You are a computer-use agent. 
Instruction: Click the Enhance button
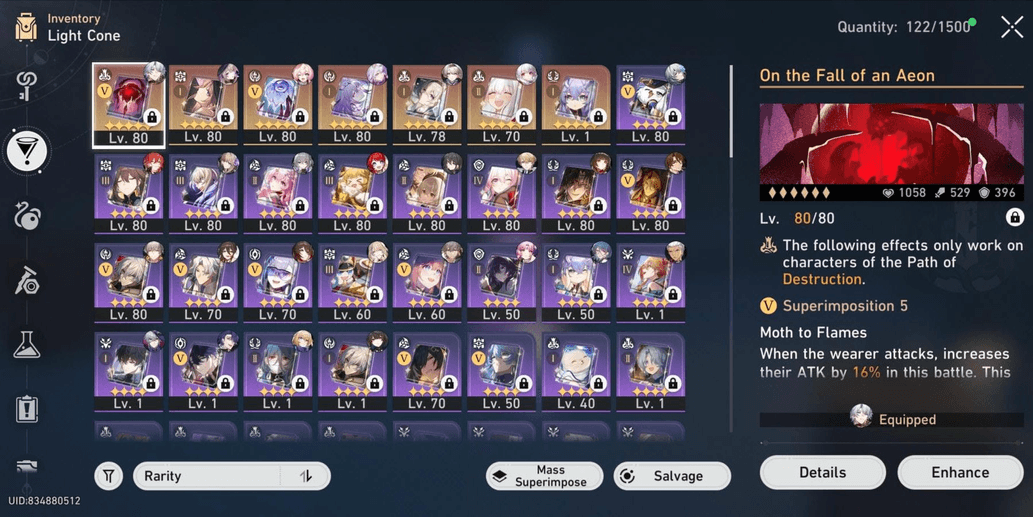click(x=960, y=472)
